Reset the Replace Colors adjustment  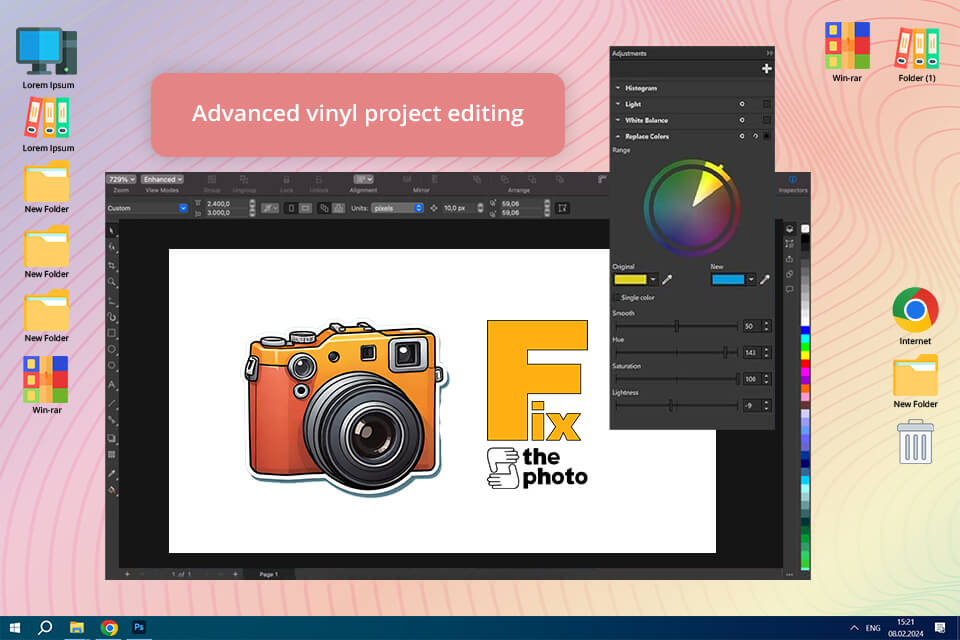(755, 137)
